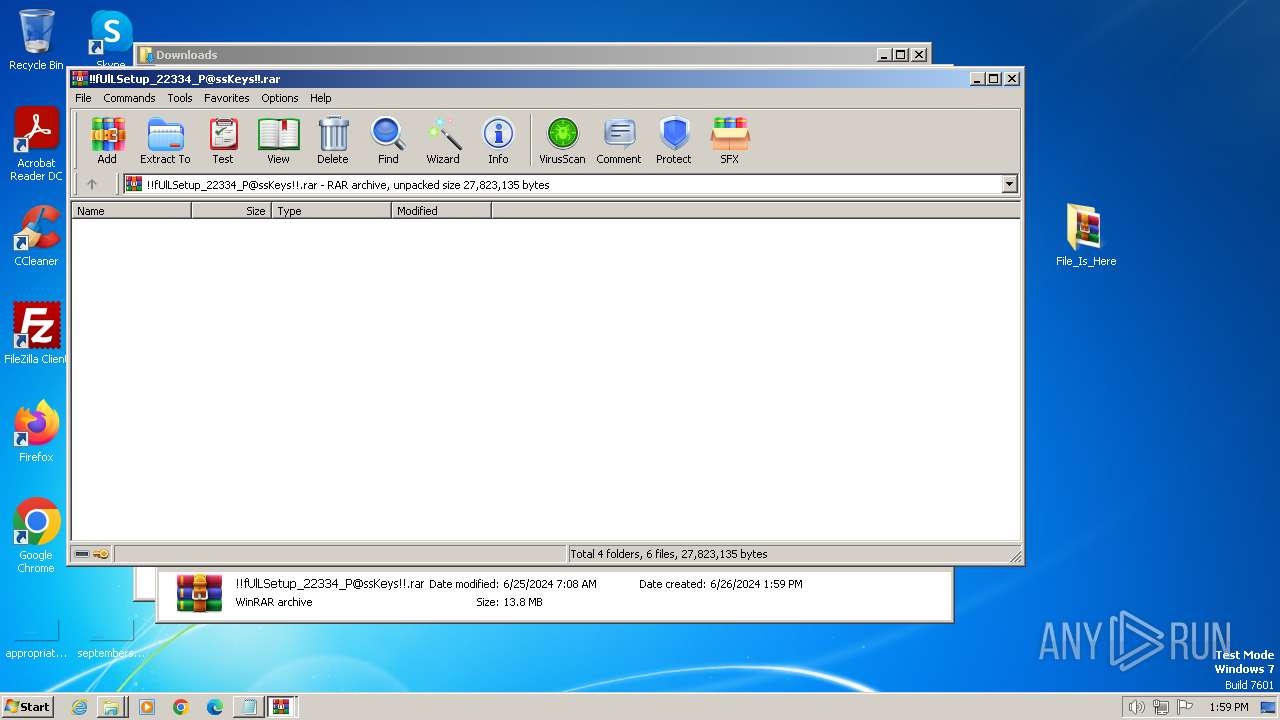This screenshot has width=1280, height=720.
Task: Open the Commands menu
Action: point(129,98)
